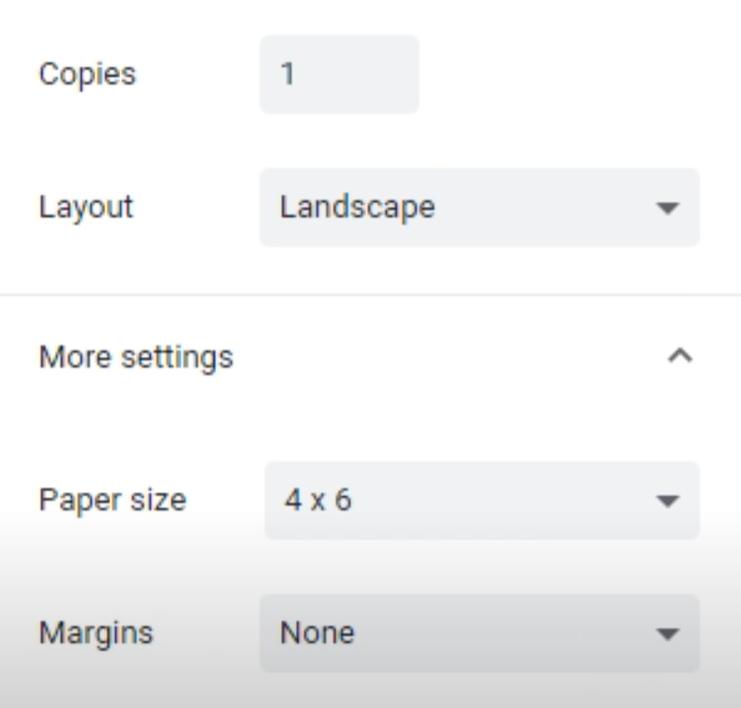Click the Landscape value text
Image resolution: width=741 pixels, height=708 pixels.
point(357,208)
